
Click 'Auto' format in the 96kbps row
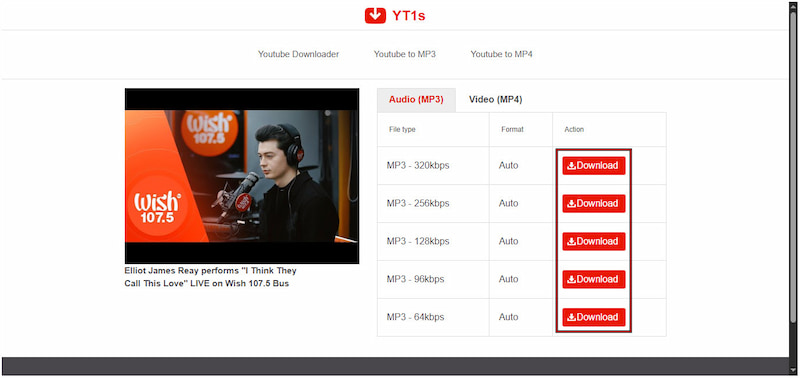click(x=508, y=279)
